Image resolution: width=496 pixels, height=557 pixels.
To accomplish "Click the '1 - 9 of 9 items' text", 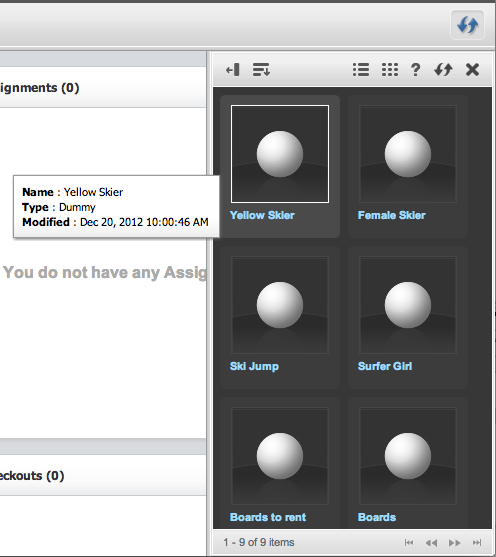I will click(x=259, y=542).
